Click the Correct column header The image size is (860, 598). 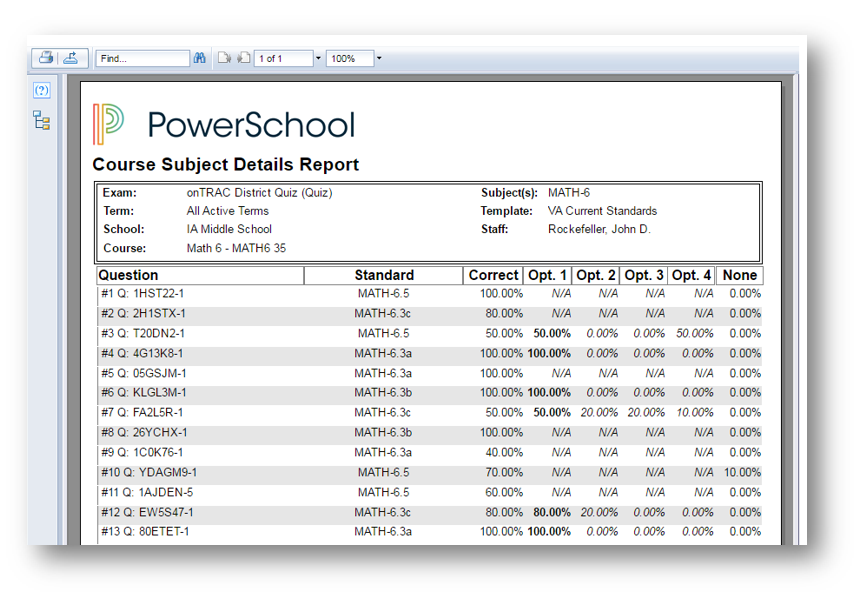493,275
